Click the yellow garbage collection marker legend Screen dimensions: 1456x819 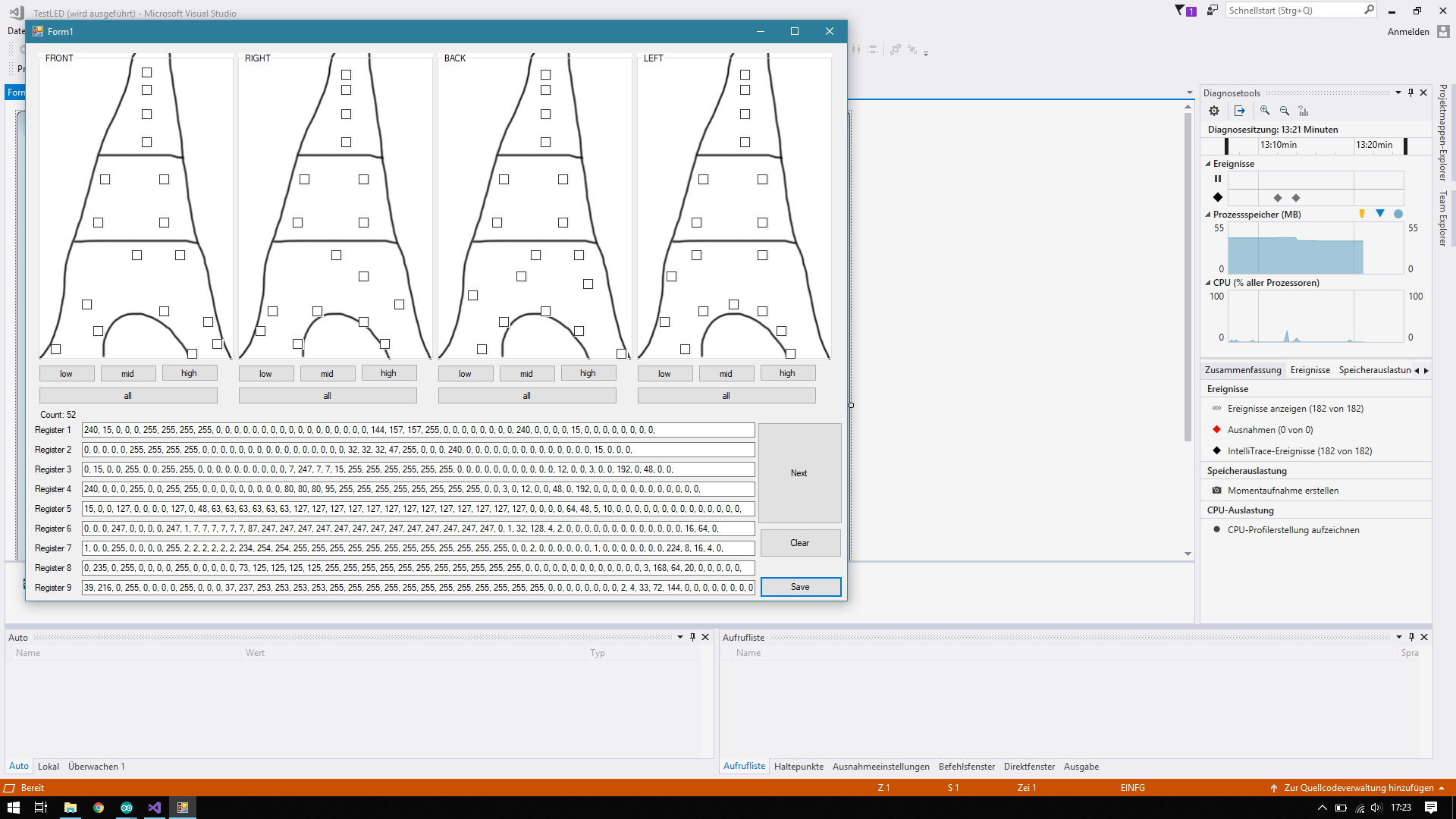[x=1362, y=214]
